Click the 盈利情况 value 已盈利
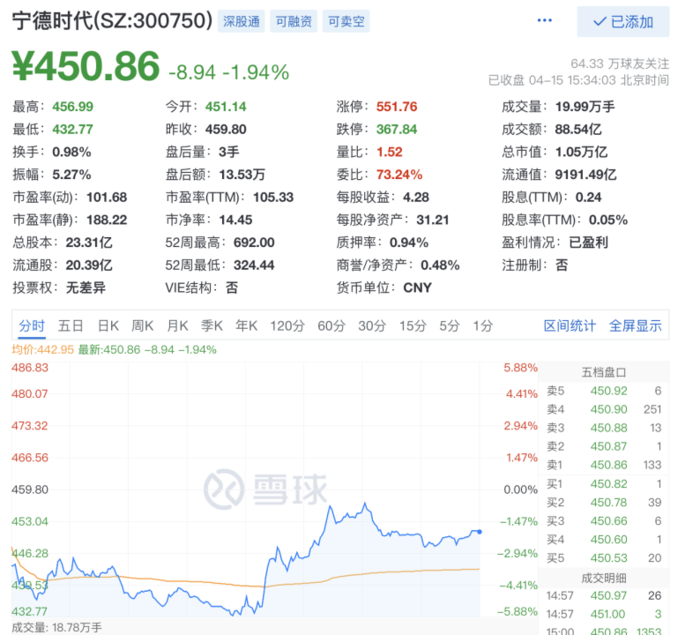This screenshot has height=635, width=685. (588, 242)
